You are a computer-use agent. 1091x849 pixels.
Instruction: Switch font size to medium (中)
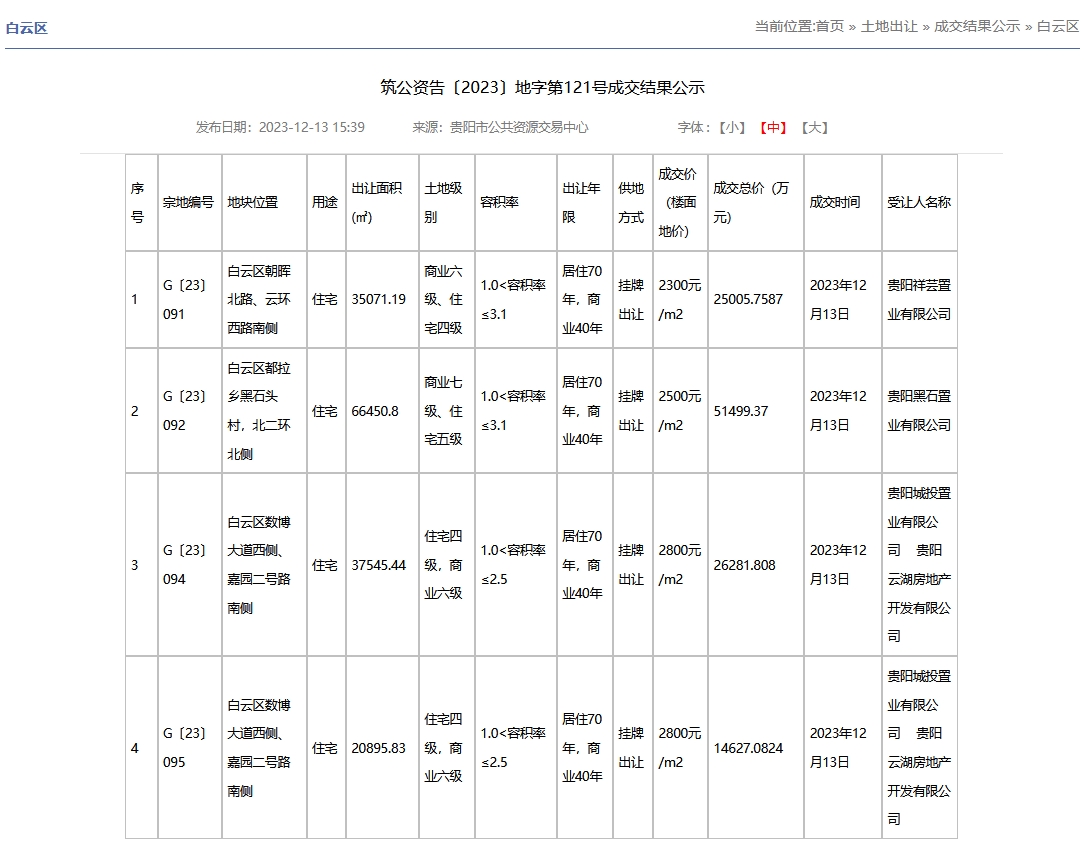pos(775,128)
